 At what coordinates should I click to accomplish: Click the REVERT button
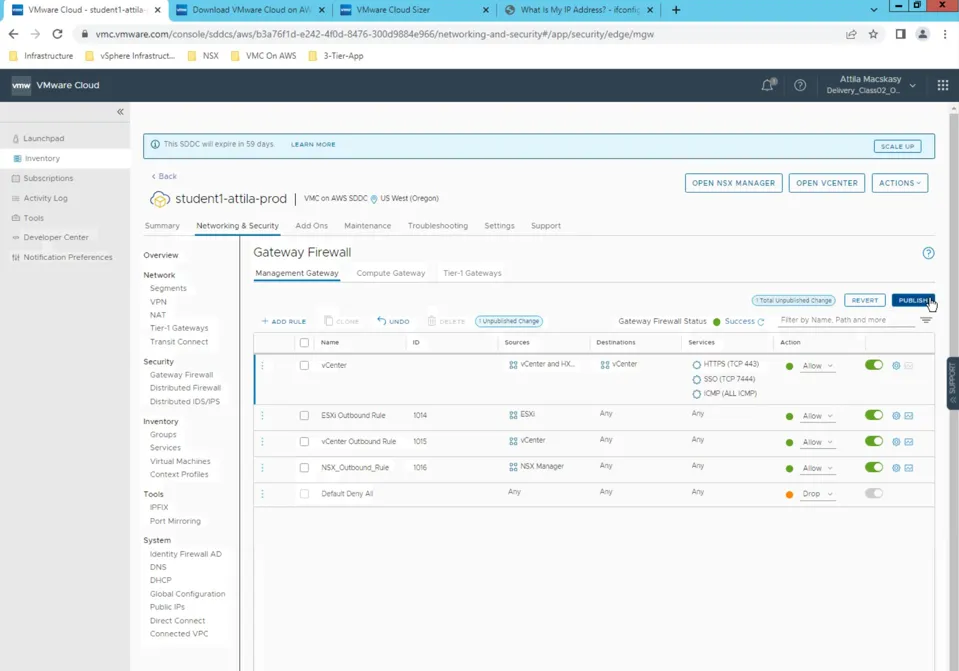(864, 300)
